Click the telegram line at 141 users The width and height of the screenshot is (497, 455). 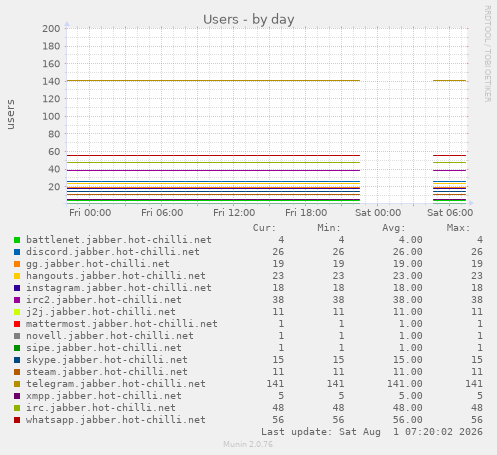click(x=213, y=80)
